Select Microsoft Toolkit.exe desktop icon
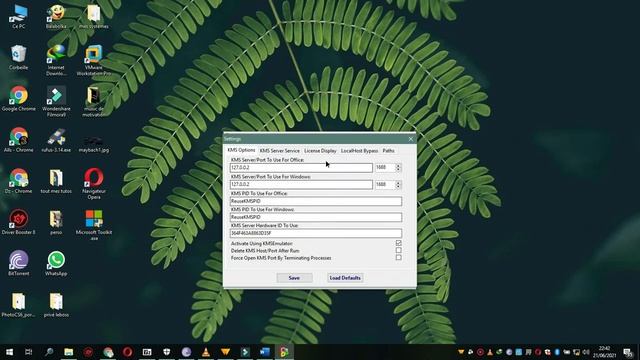 click(93, 224)
